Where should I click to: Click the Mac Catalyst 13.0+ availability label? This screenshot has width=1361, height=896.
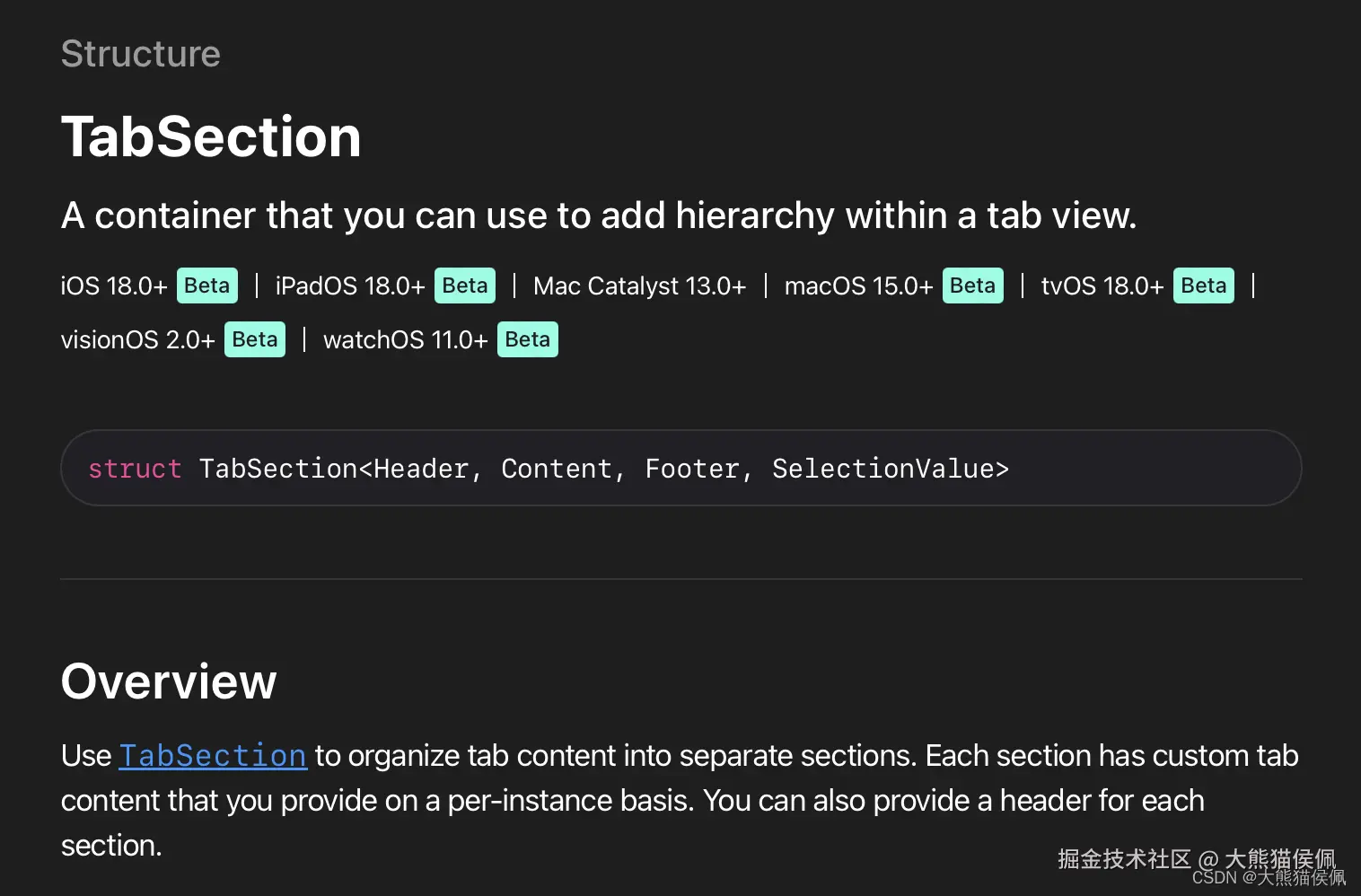click(x=639, y=286)
